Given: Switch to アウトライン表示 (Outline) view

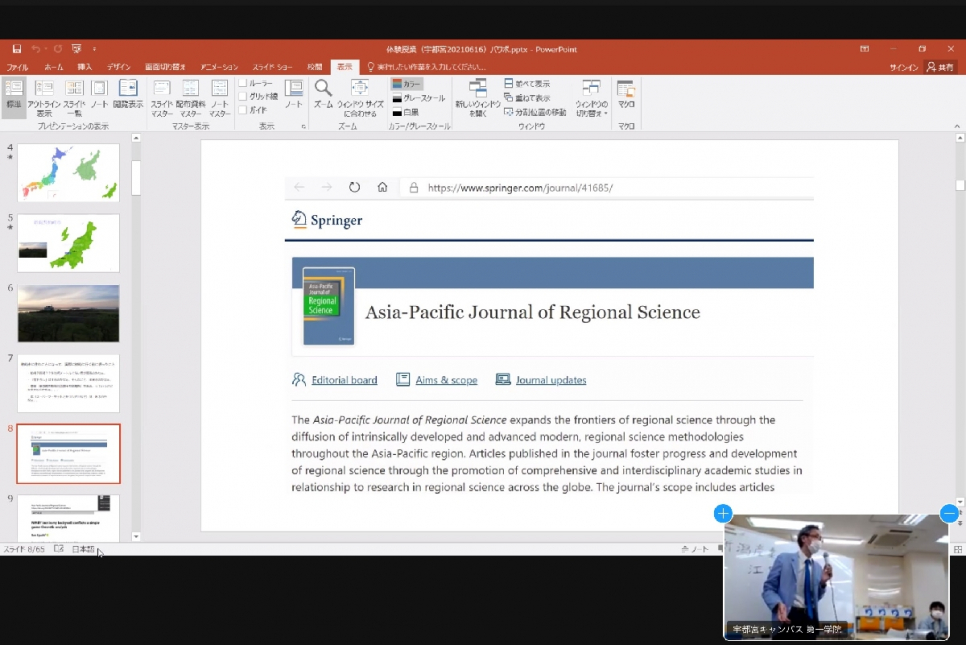Looking at the screenshot, I should click(44, 97).
